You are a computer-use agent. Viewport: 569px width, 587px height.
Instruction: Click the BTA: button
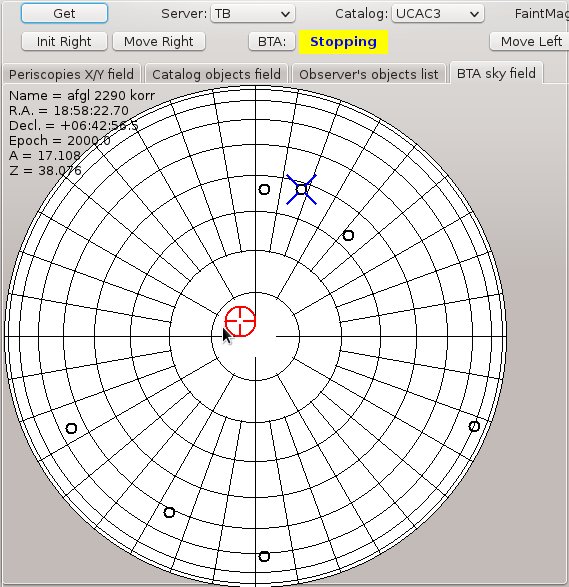coord(272,41)
